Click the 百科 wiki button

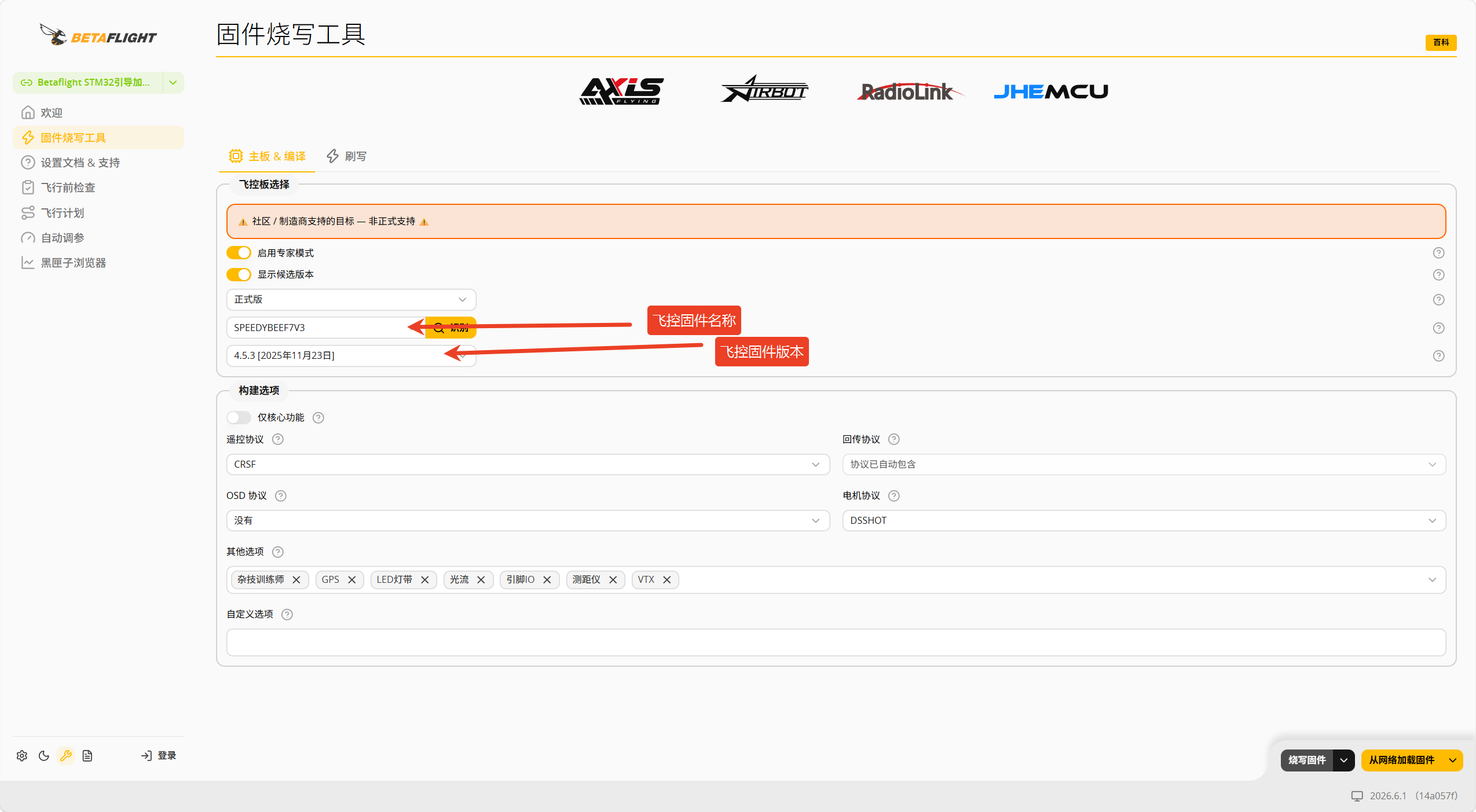(x=1441, y=42)
